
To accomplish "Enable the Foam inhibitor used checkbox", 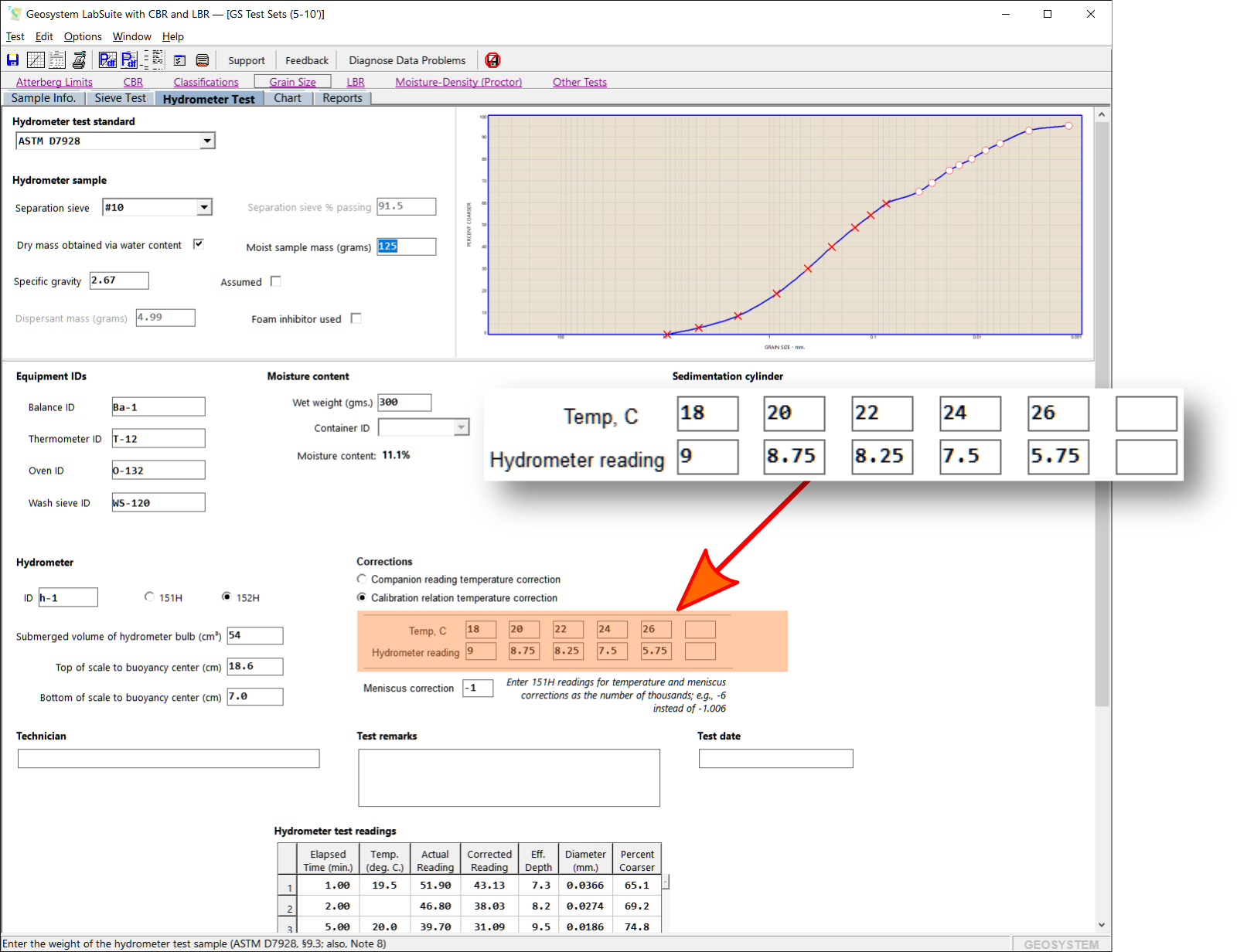I will 356,318.
